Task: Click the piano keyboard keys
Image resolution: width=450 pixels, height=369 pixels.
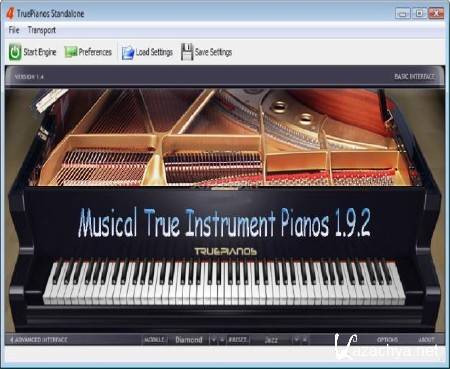Action: tap(224, 282)
